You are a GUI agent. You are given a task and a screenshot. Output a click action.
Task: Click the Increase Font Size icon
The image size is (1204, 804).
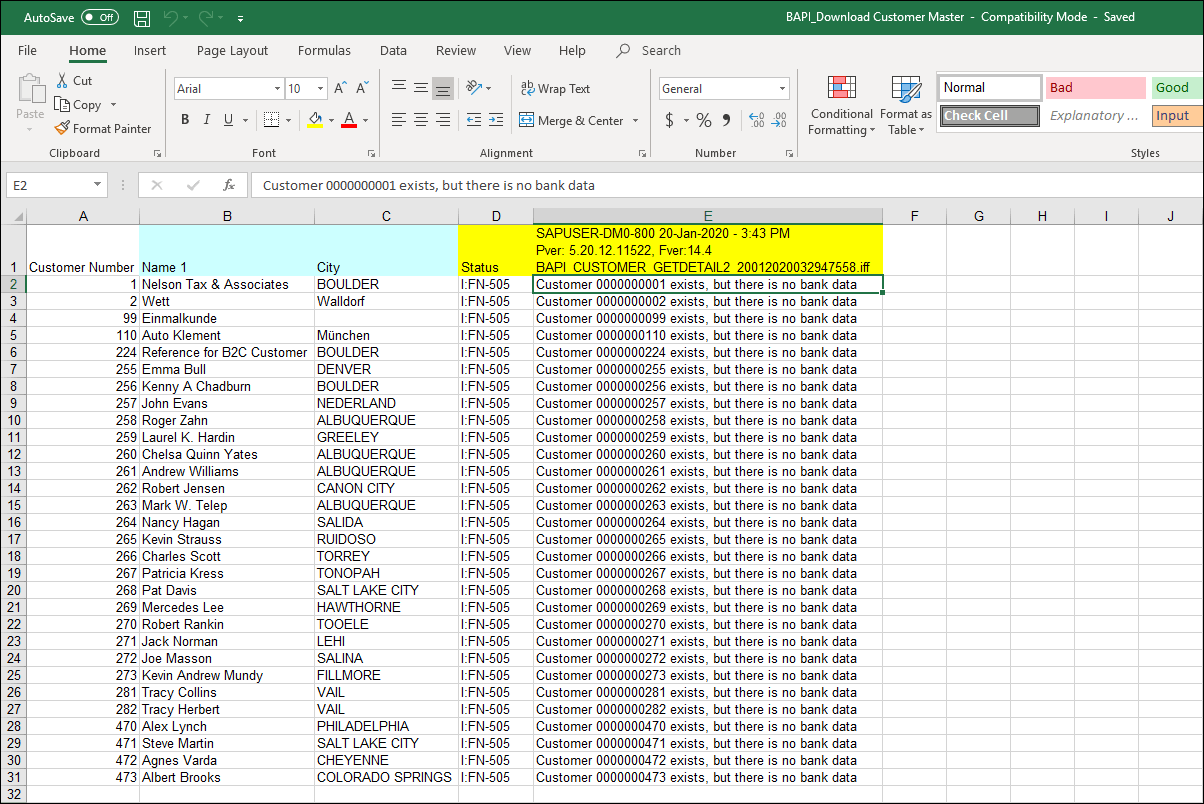341,88
